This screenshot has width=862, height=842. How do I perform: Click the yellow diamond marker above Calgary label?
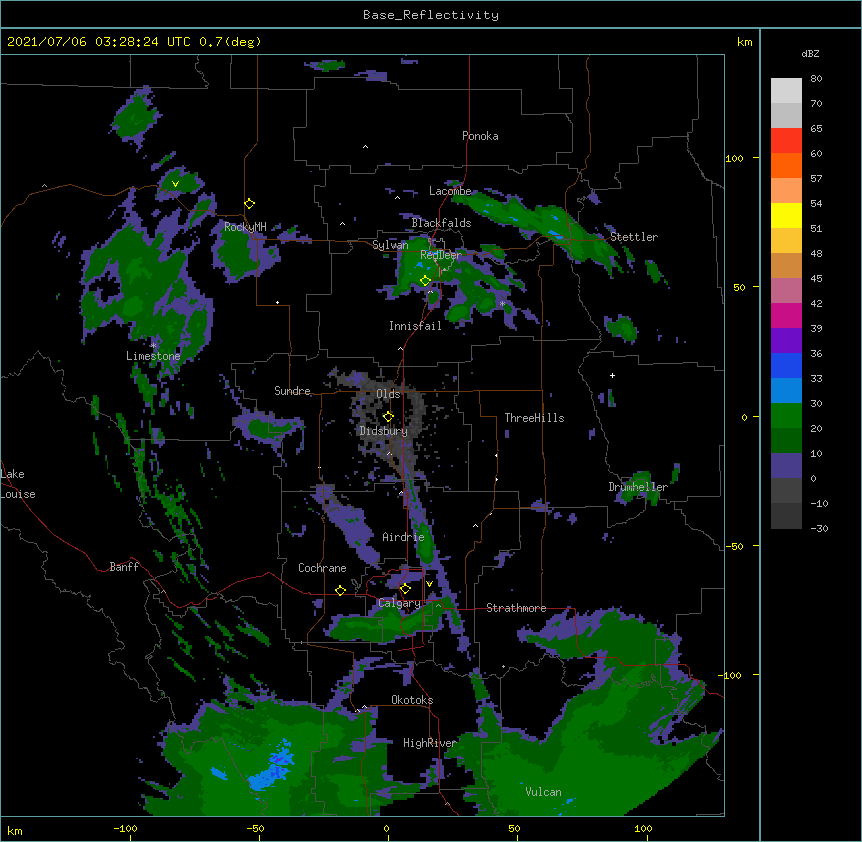click(405, 589)
